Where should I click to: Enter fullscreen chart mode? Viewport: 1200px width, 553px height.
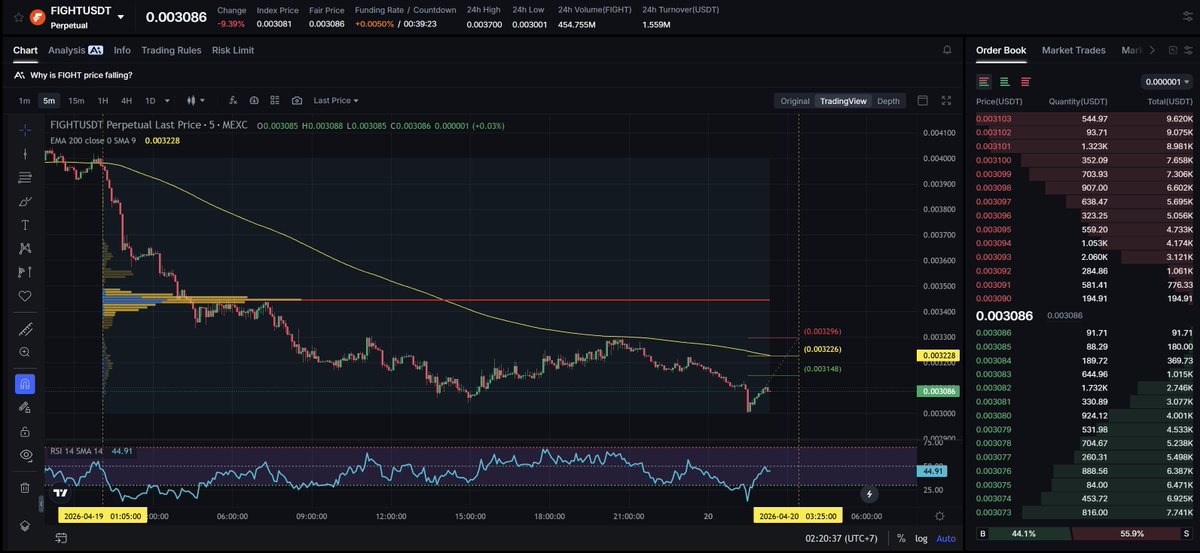(947, 100)
